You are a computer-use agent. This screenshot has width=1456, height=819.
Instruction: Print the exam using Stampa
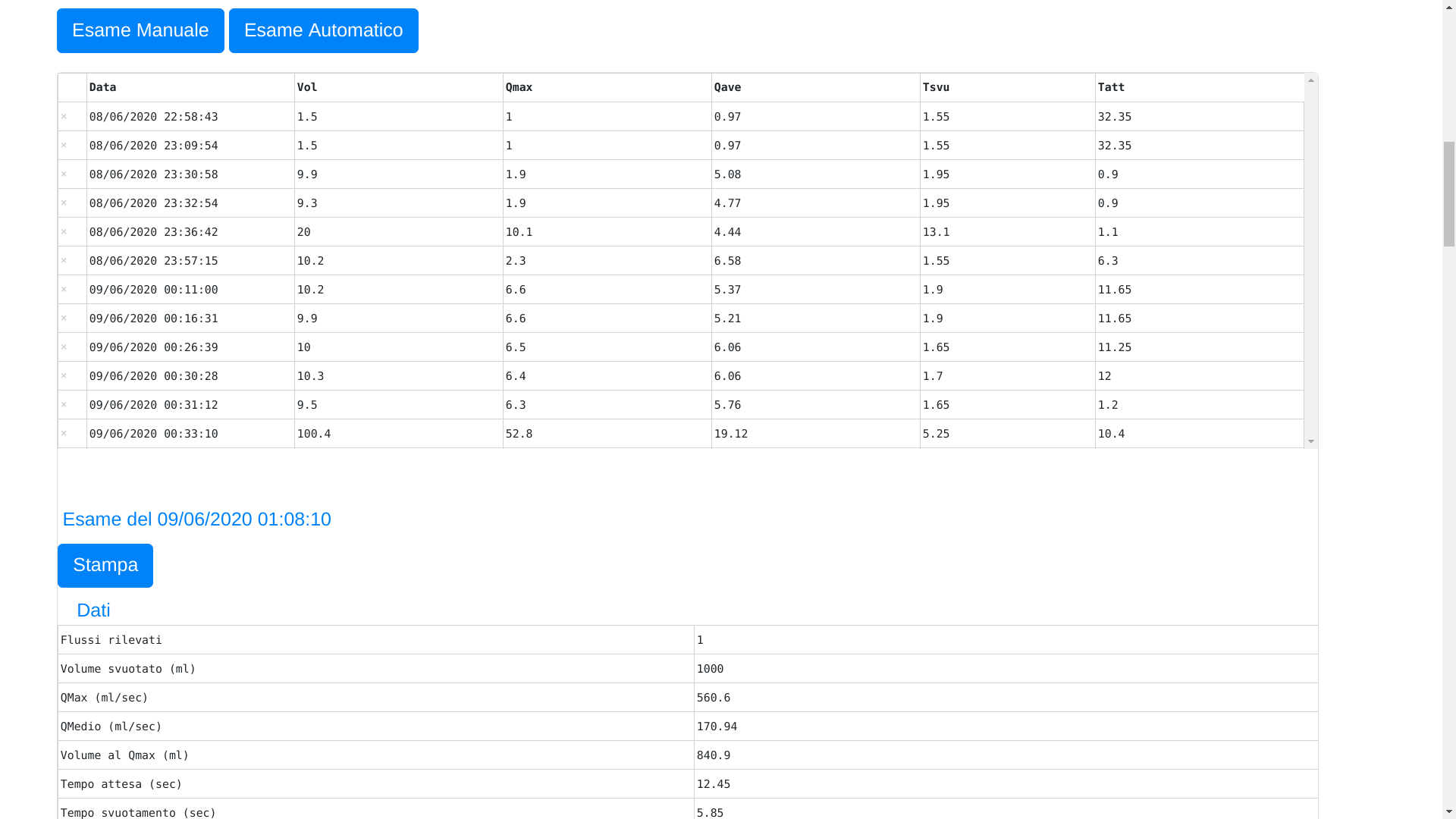pyautogui.click(x=105, y=565)
